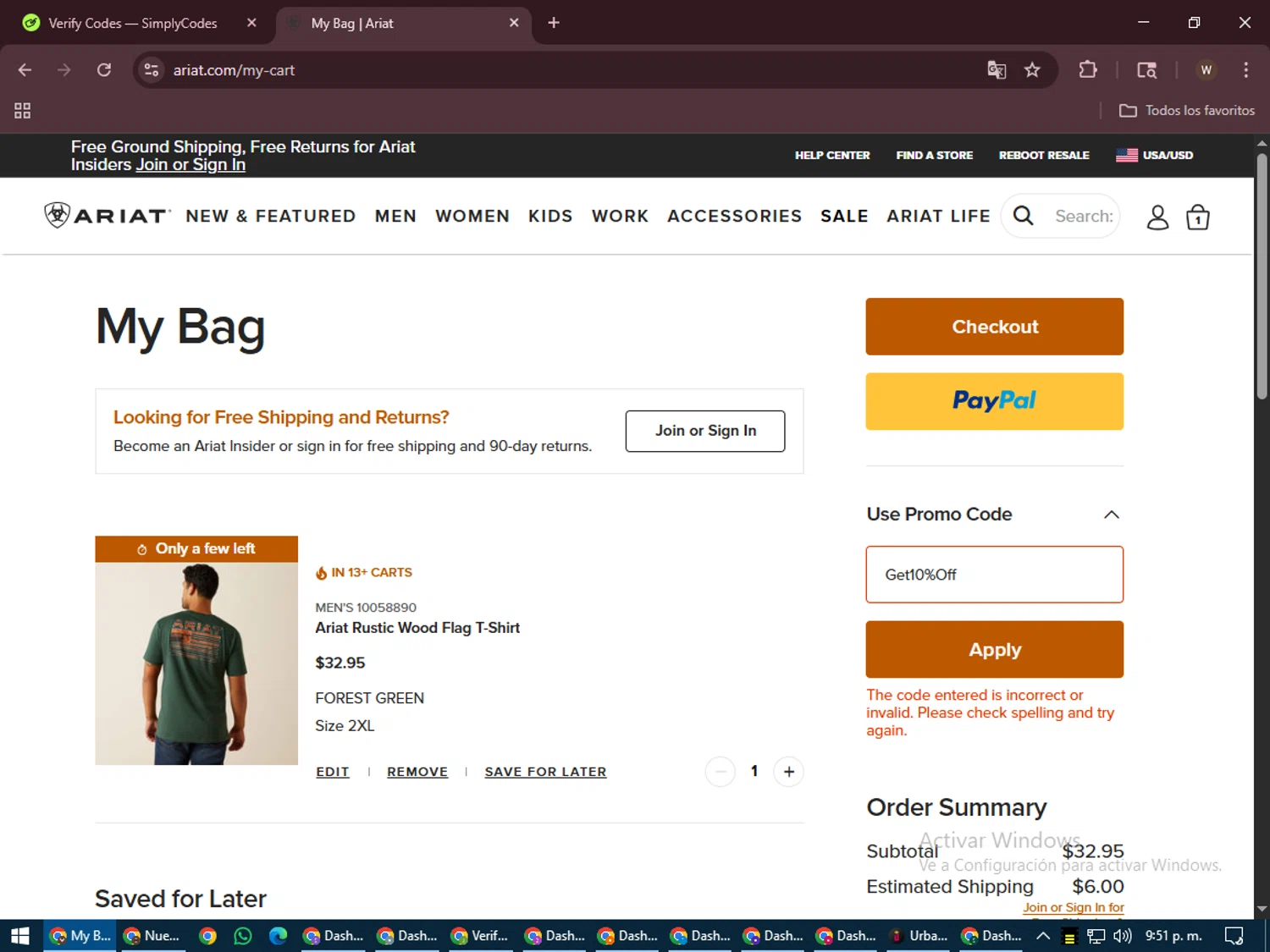Open the FIND A STORE link
Screen dimensions: 1270x952
pyautogui.click(x=935, y=155)
